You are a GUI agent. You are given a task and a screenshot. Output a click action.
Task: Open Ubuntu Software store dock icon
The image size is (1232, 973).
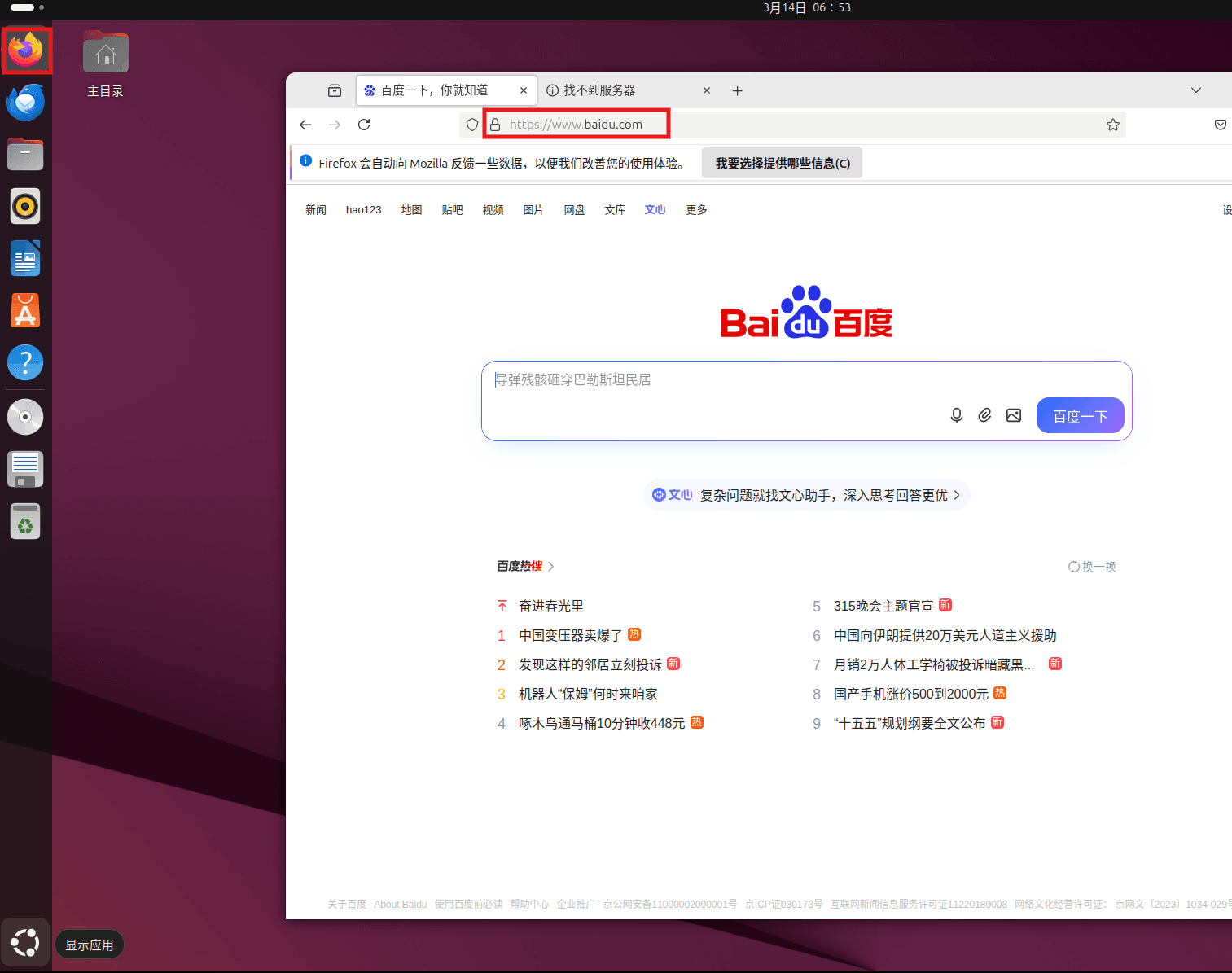(25, 311)
